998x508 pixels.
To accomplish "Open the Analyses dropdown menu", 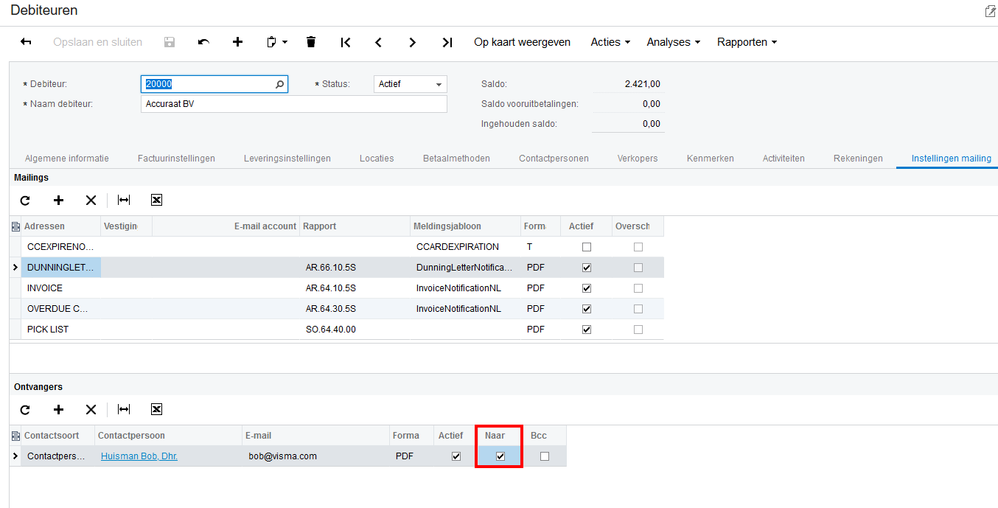I will tap(673, 42).
